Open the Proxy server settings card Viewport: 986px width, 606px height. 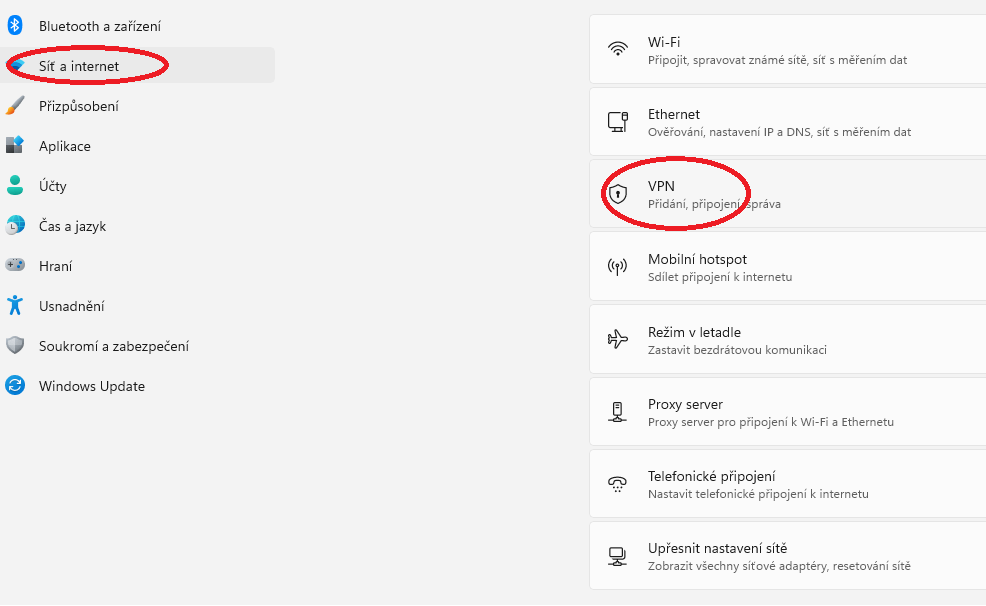pos(788,412)
